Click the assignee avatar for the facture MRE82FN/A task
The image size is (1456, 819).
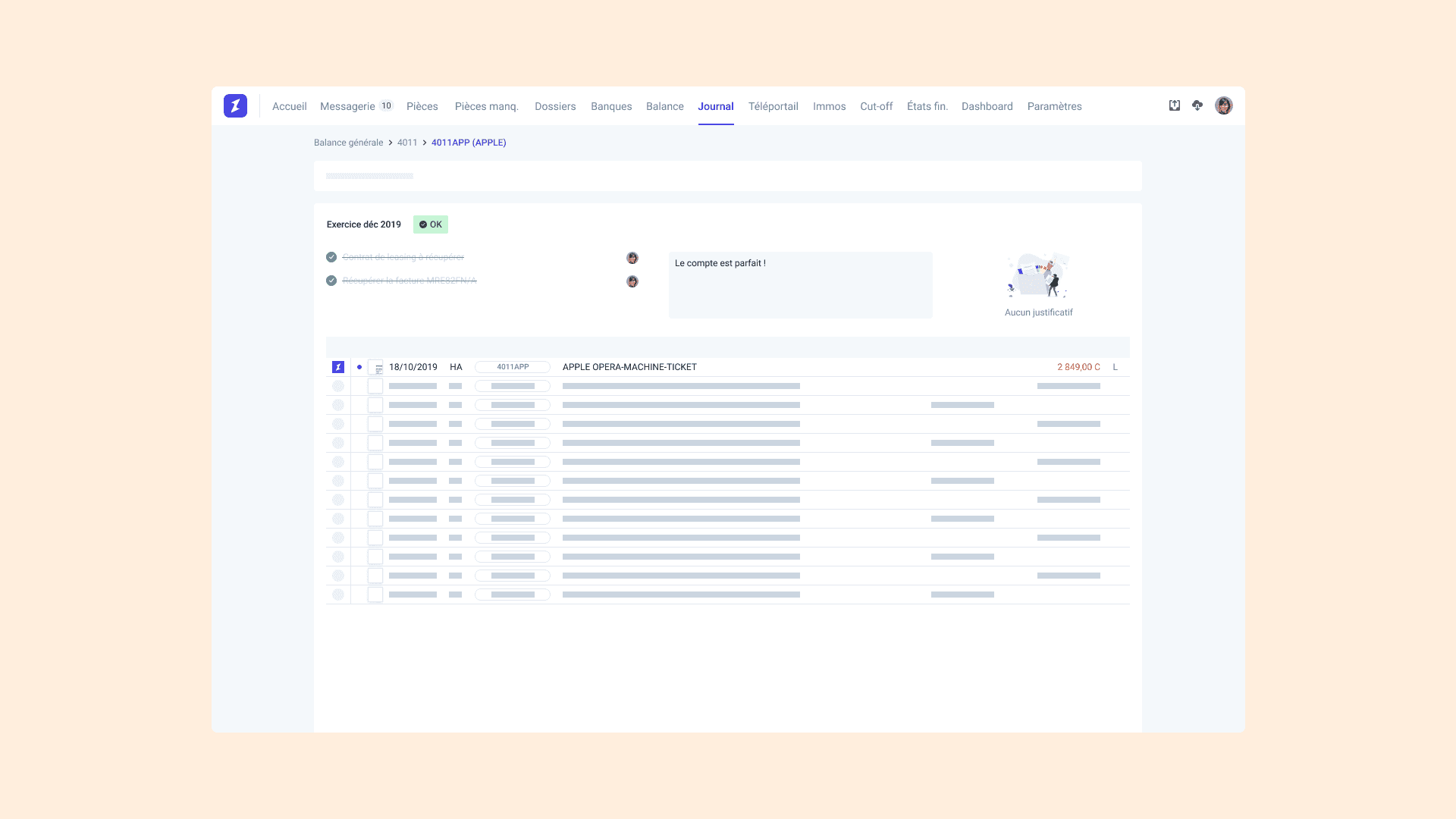click(x=632, y=281)
